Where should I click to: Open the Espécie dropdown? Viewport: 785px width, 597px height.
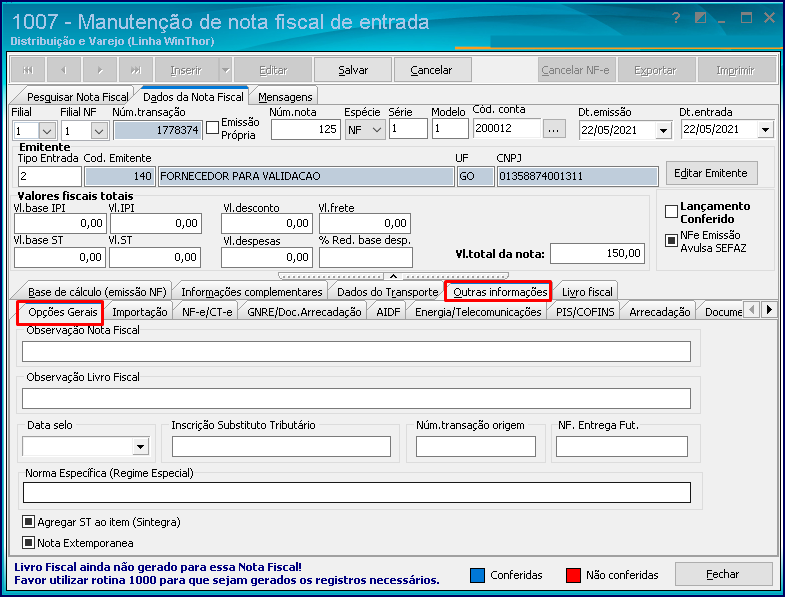(377, 130)
